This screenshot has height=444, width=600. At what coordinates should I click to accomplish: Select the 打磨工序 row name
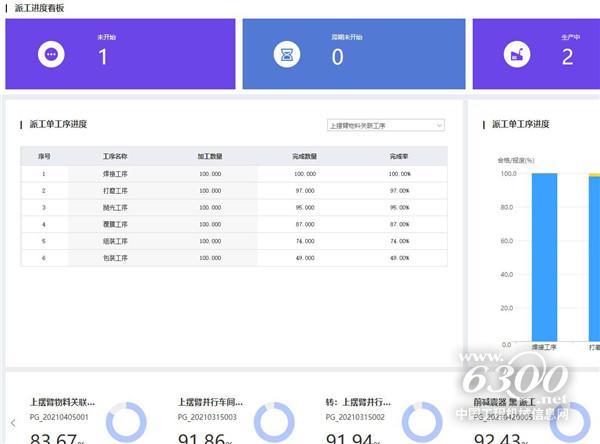pyautogui.click(x=115, y=191)
